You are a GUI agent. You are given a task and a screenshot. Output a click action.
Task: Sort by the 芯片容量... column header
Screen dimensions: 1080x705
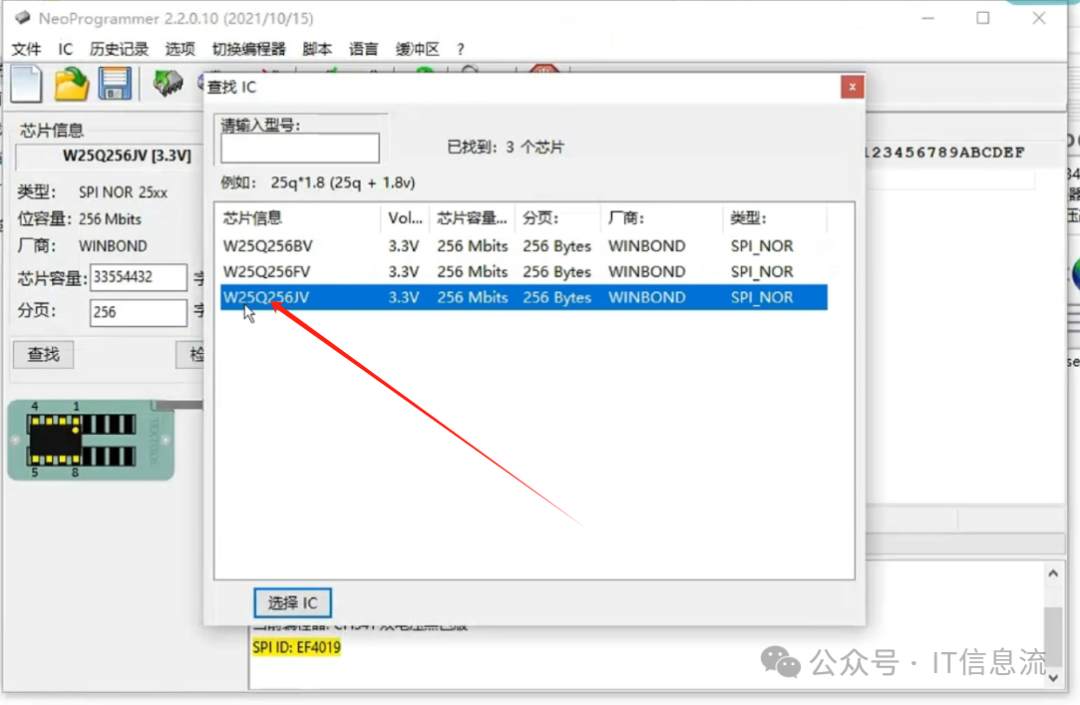(472, 218)
